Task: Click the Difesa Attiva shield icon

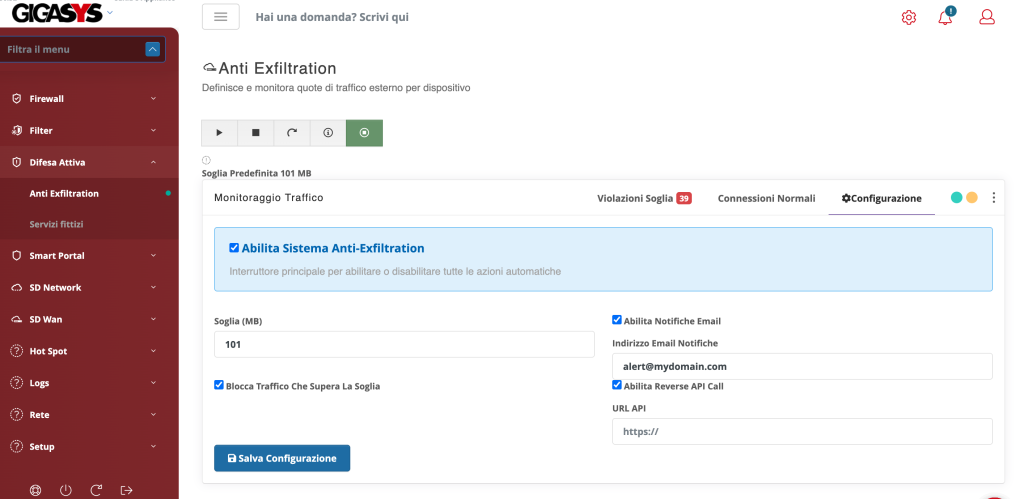Action: [x=17, y=162]
